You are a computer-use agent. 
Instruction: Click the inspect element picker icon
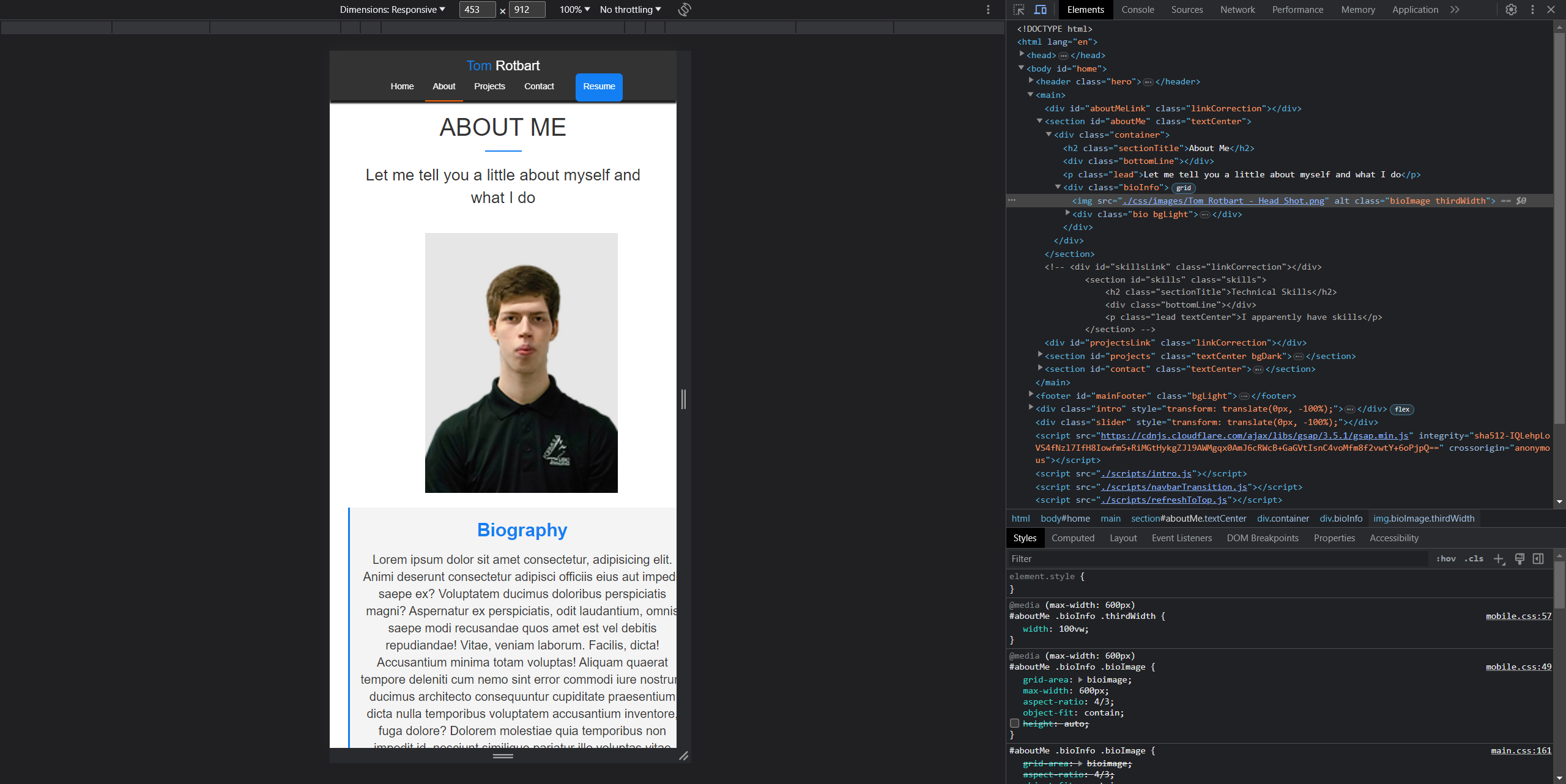pos(1019,10)
